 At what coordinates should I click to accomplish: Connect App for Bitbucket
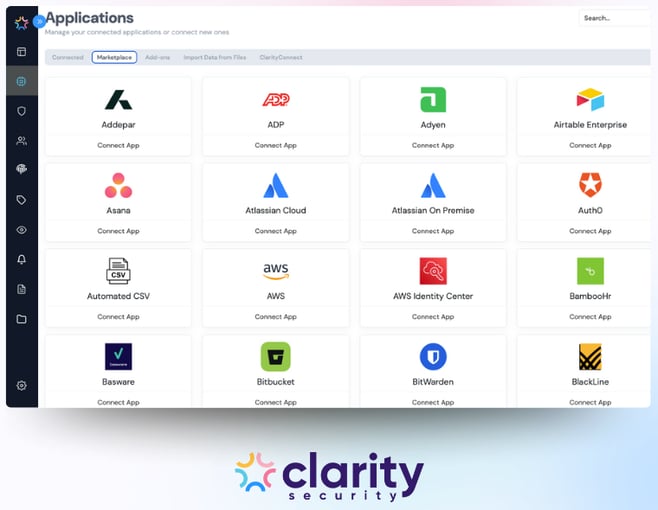[276, 402]
